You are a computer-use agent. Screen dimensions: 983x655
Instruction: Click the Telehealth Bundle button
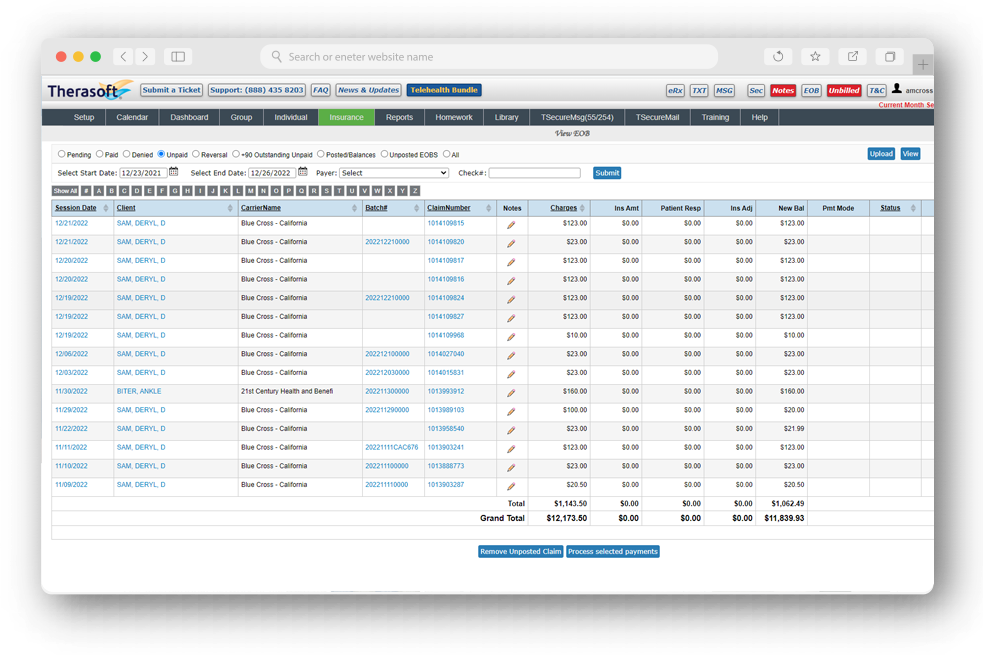pos(444,90)
